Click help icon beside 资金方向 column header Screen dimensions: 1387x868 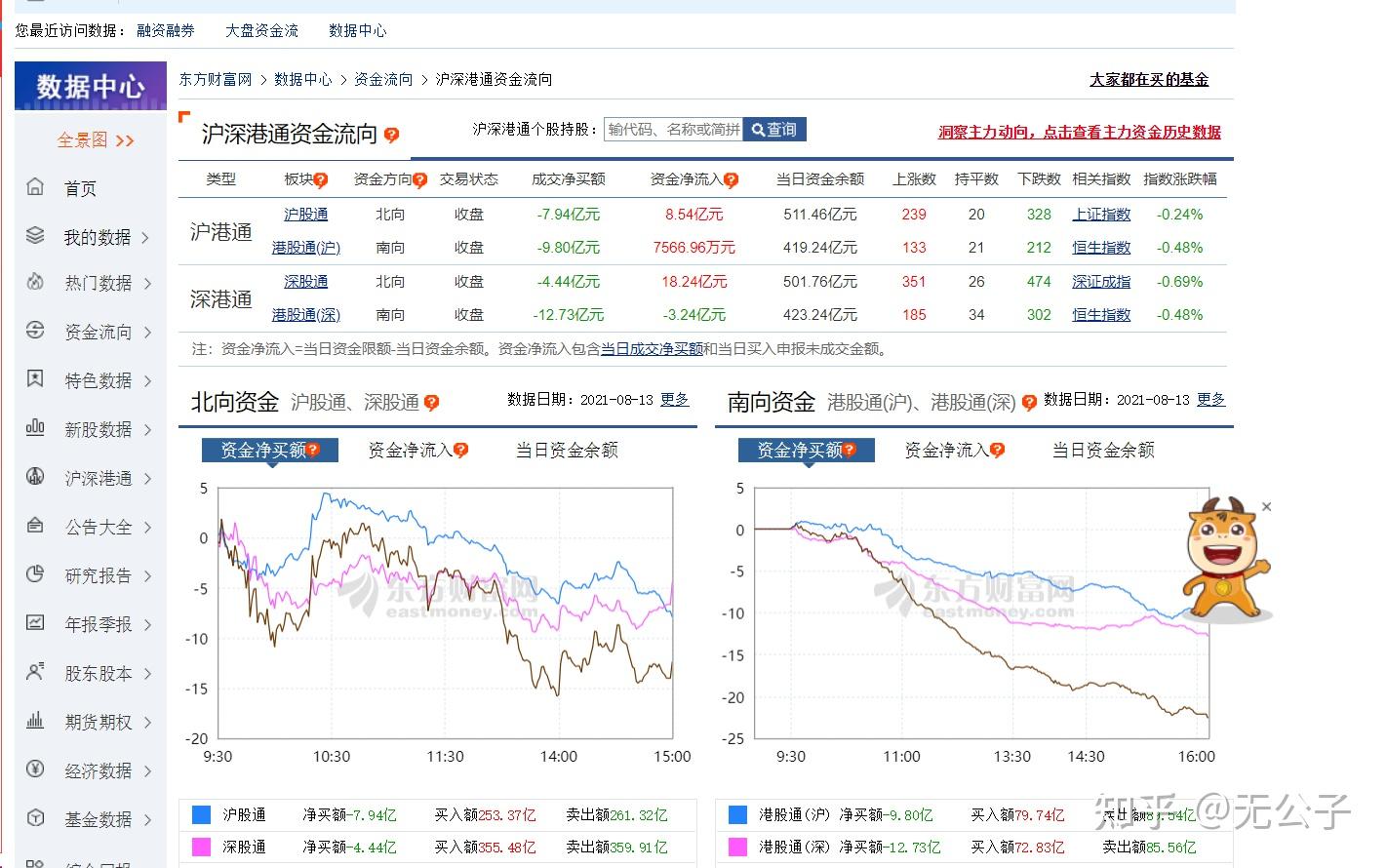[x=420, y=179]
